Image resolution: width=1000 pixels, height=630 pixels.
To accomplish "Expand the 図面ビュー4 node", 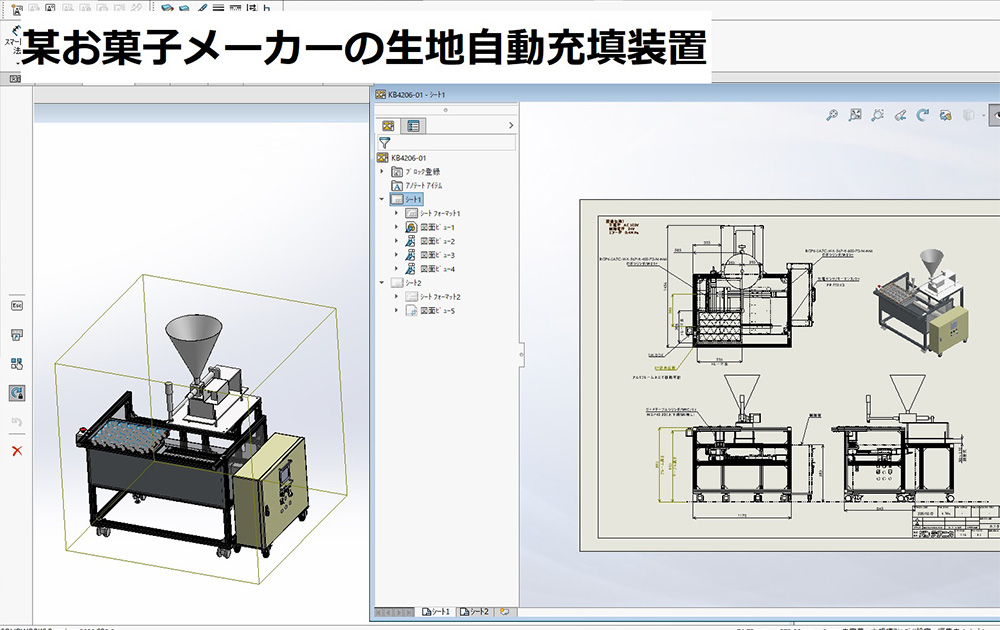I will click(x=396, y=269).
